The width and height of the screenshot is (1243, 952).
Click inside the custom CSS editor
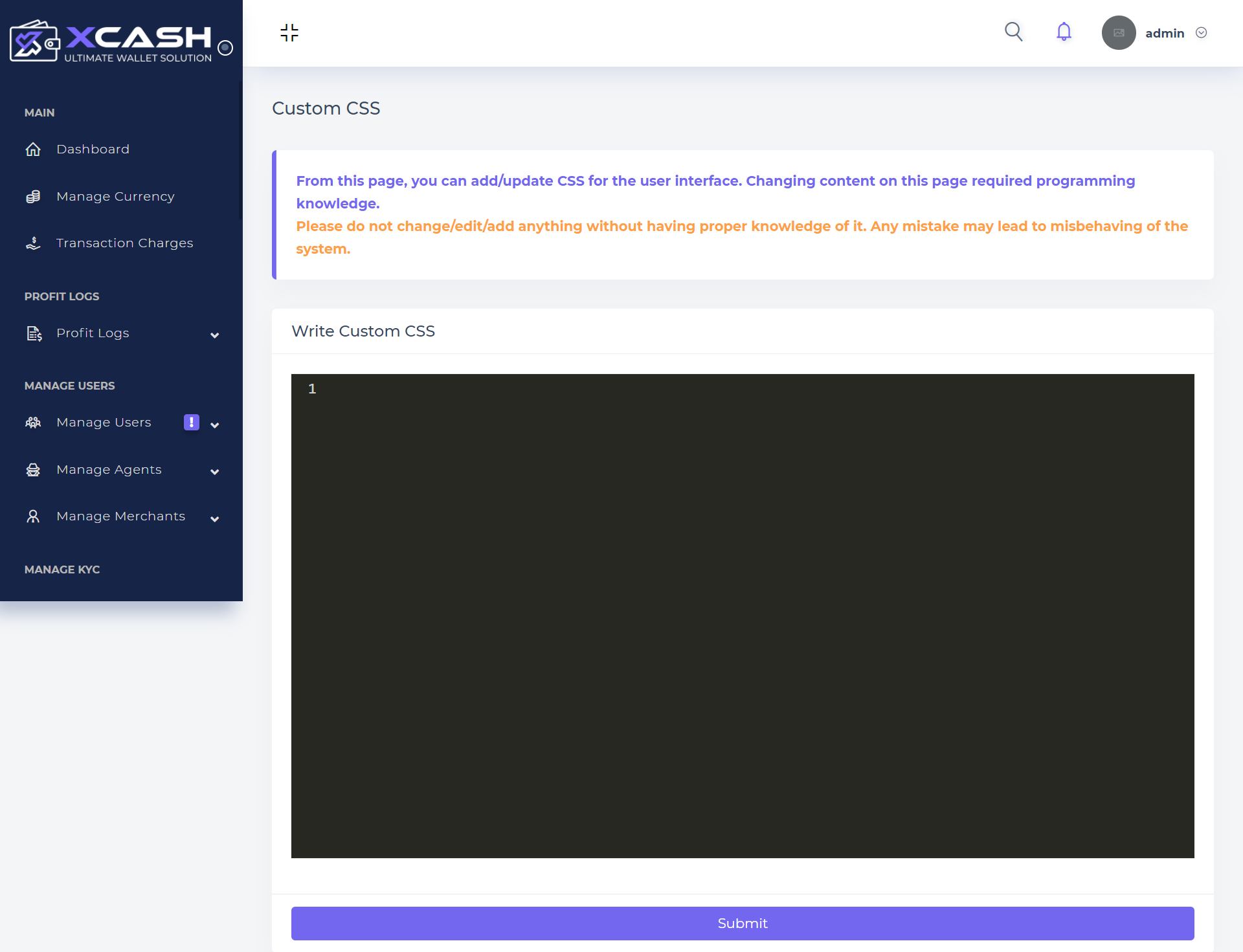[742, 615]
